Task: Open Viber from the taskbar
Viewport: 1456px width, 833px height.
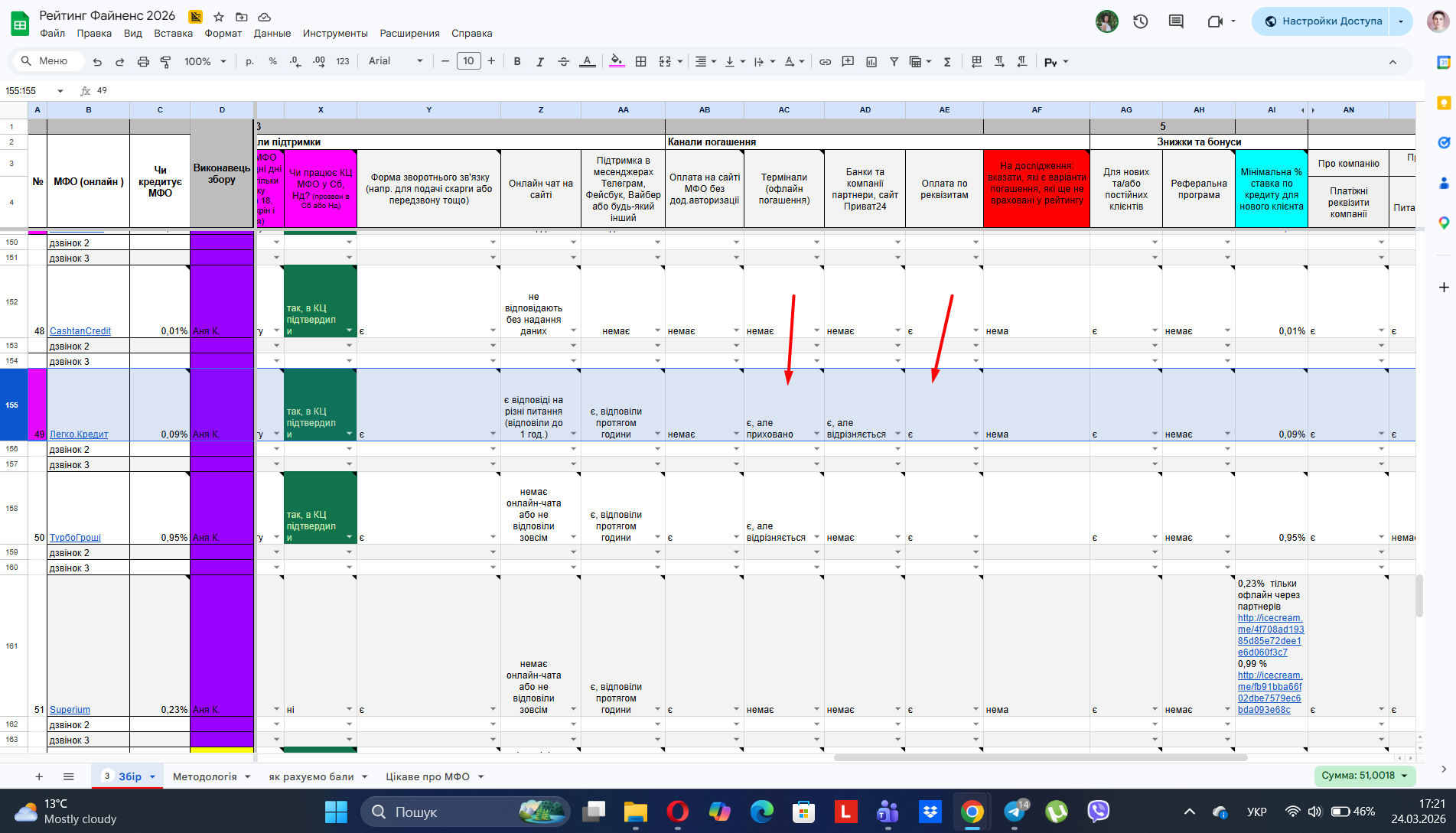Action: point(1099,812)
